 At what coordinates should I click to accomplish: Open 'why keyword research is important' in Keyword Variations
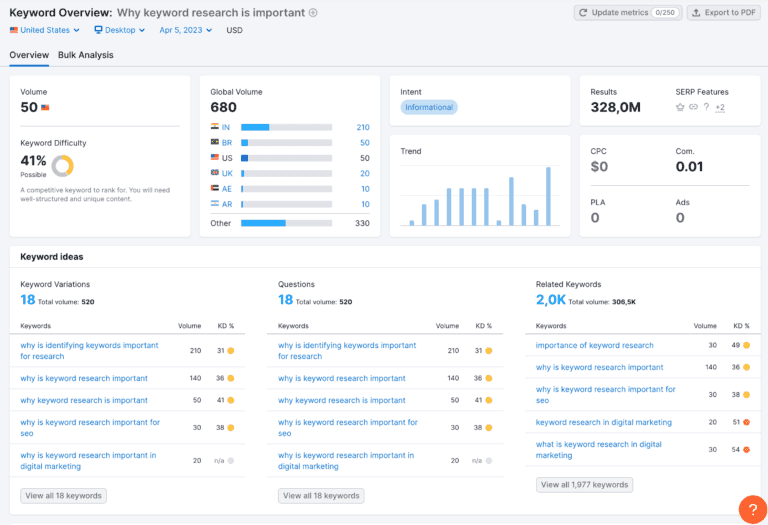pos(84,400)
